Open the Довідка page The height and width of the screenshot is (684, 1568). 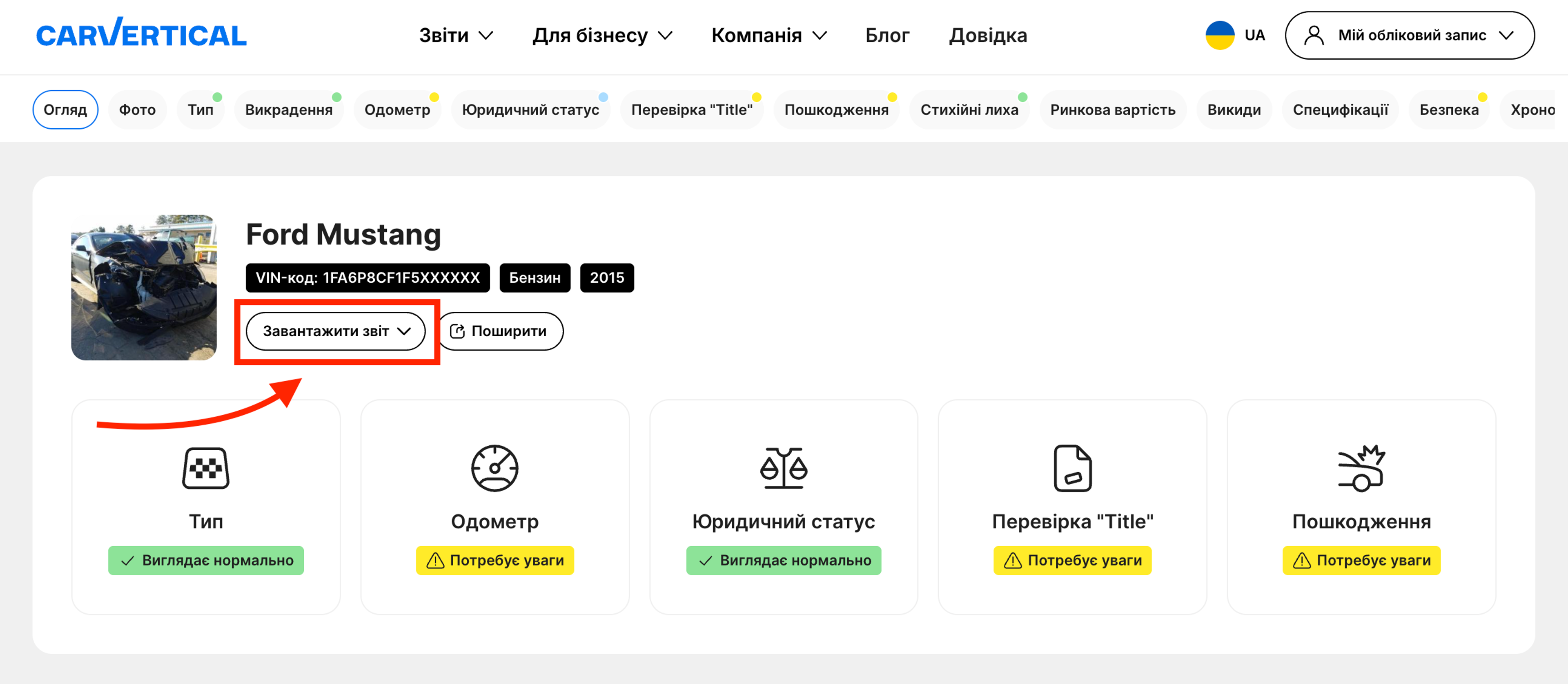coord(987,35)
